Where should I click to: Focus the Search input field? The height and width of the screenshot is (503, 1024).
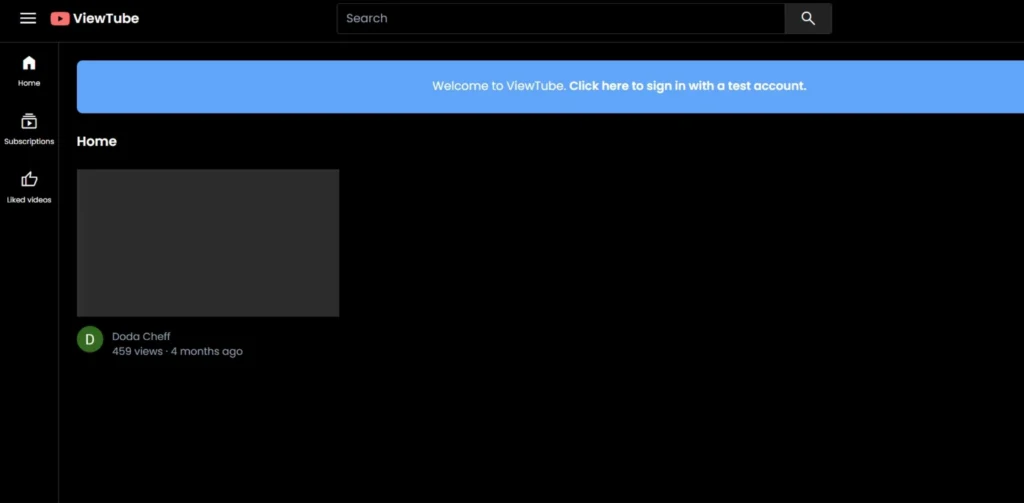pos(560,18)
